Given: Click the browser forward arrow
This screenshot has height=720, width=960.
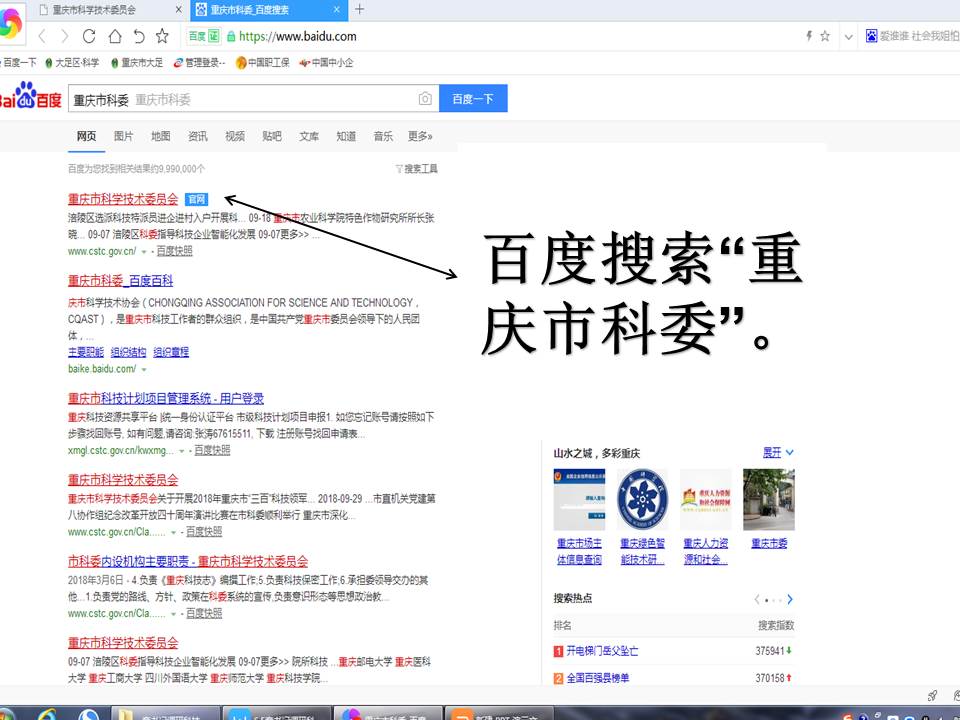Looking at the screenshot, I should (x=64, y=36).
